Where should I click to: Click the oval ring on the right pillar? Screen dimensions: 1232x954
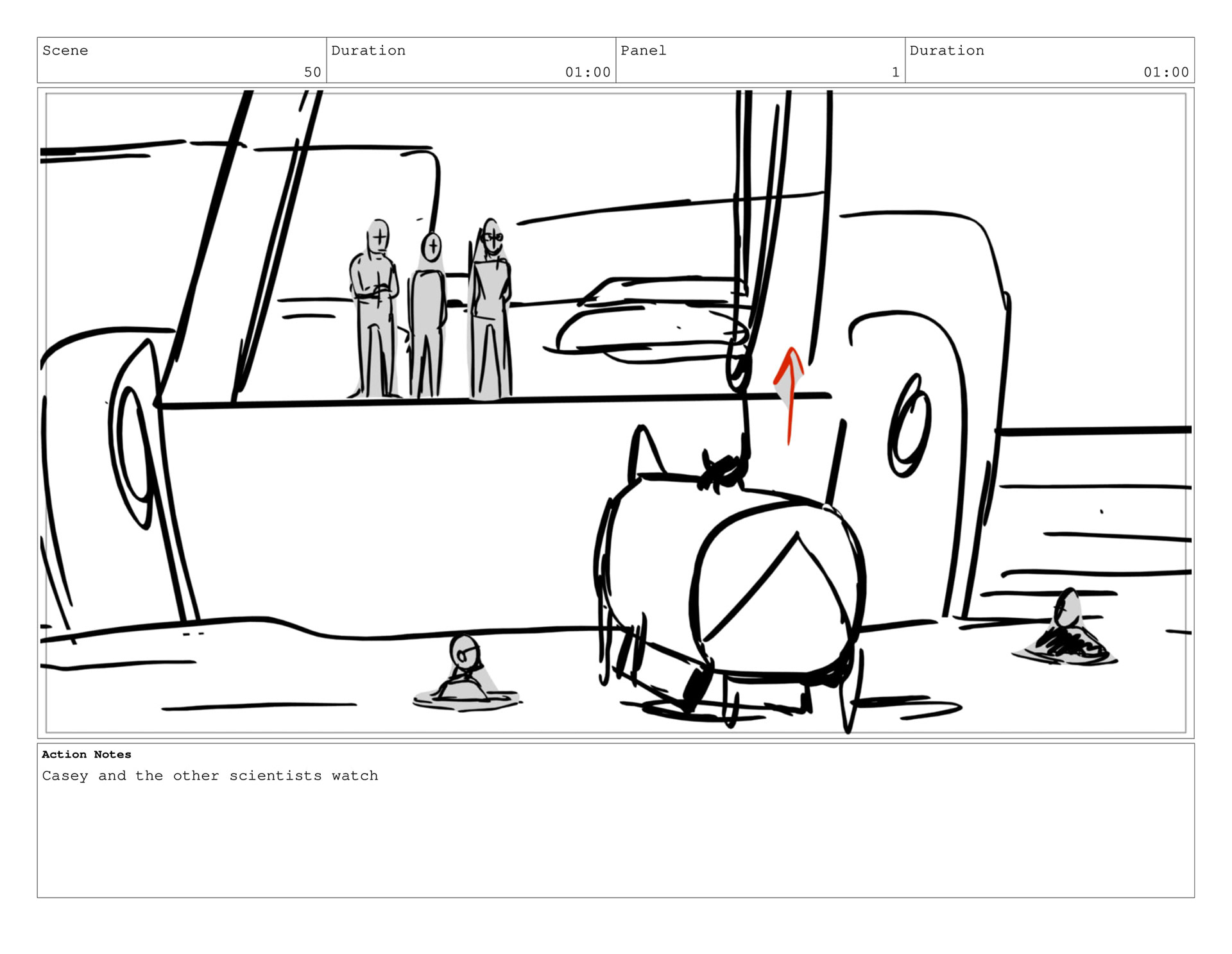click(x=910, y=427)
